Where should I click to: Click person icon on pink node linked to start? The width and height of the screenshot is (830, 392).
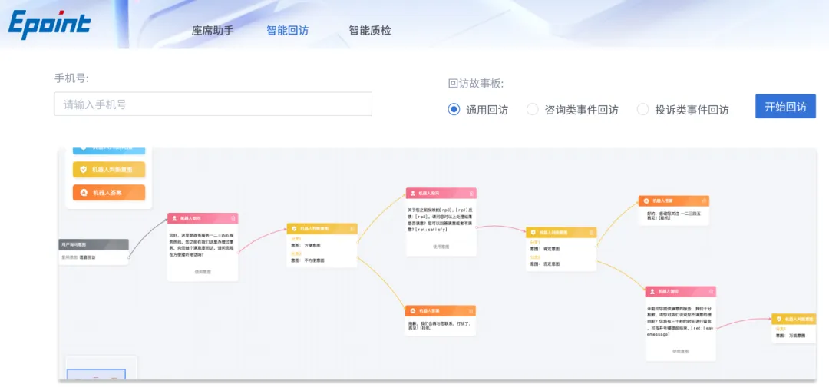pos(174,218)
